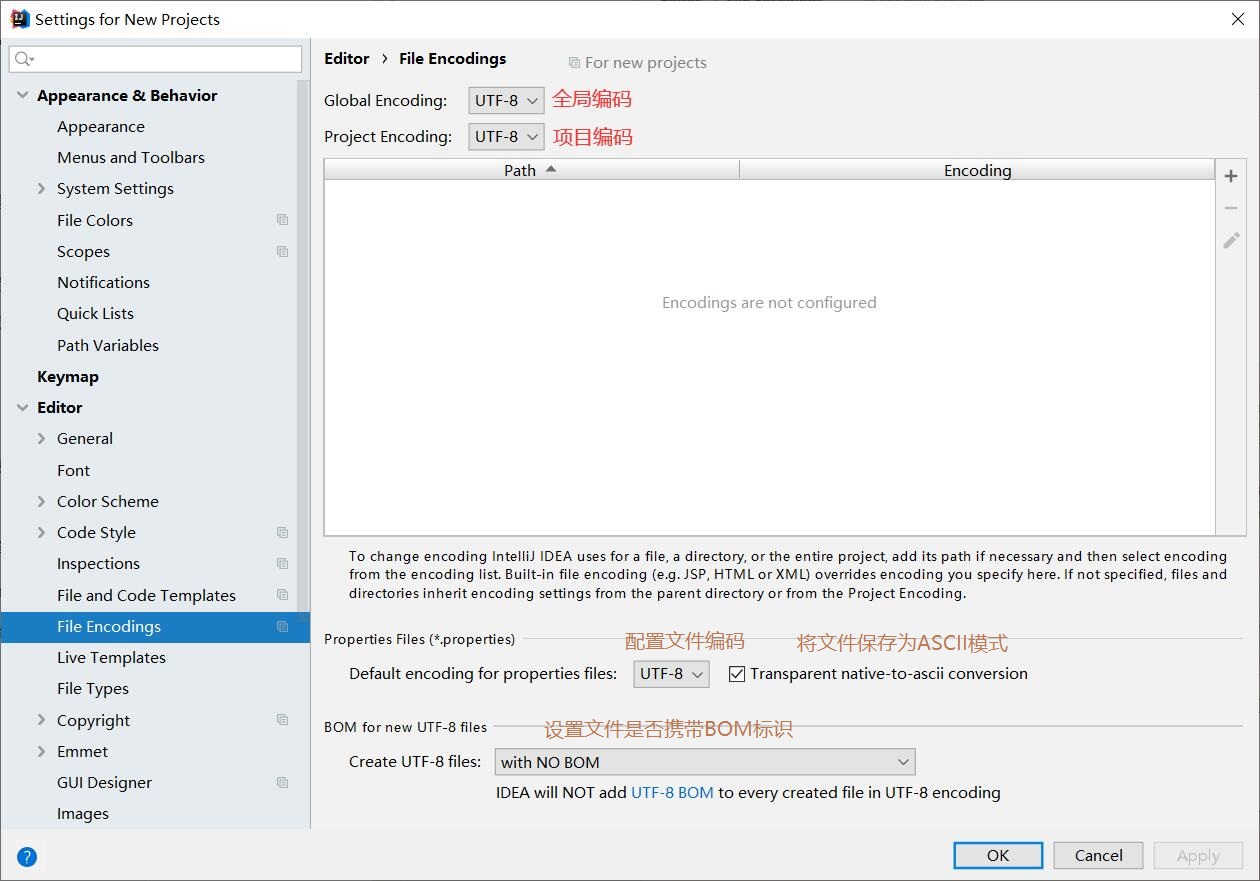Click the Cancel button
The image size is (1260, 881).
[1099, 855]
